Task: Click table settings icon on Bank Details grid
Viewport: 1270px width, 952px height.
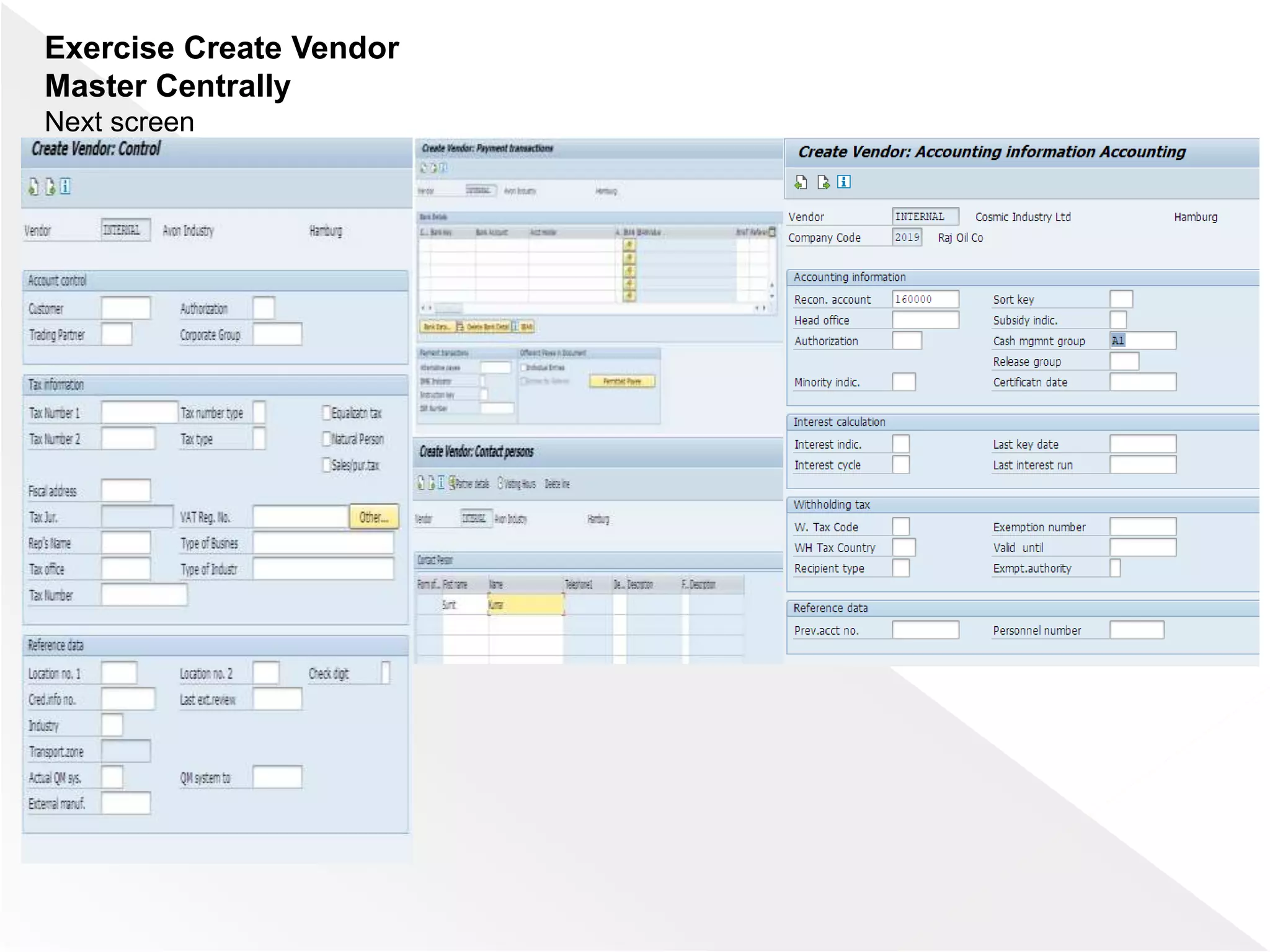Action: click(x=772, y=232)
